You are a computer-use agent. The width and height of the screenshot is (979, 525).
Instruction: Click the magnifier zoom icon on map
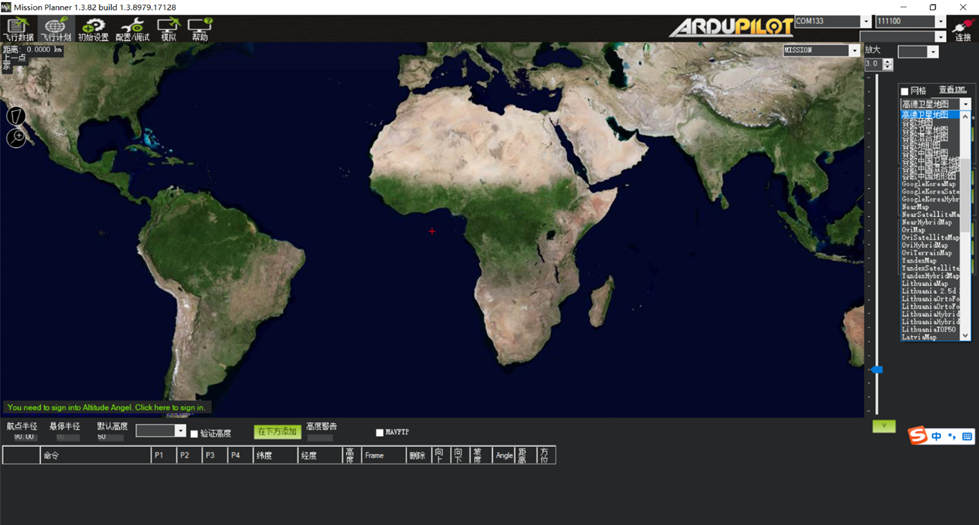pyautogui.click(x=16, y=138)
